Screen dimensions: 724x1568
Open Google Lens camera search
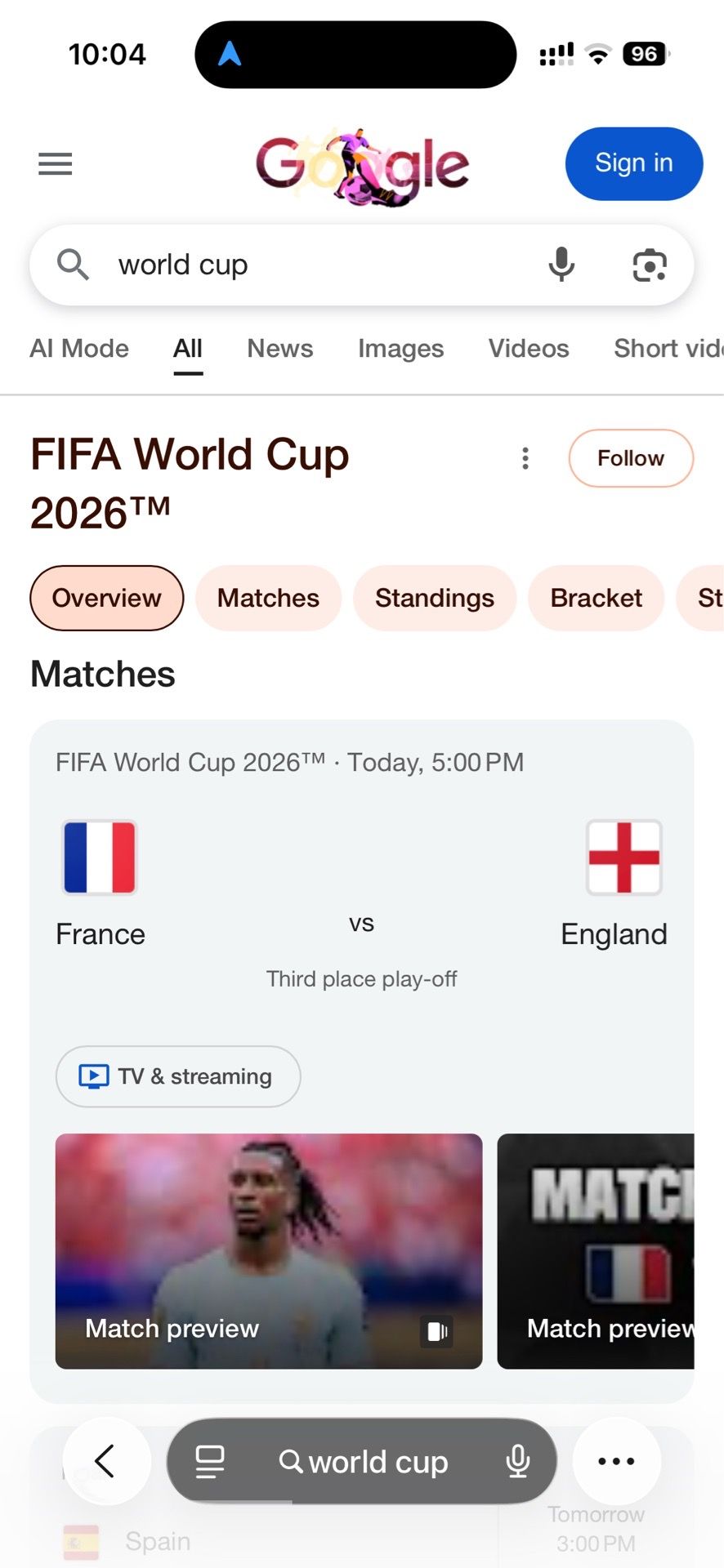click(650, 265)
